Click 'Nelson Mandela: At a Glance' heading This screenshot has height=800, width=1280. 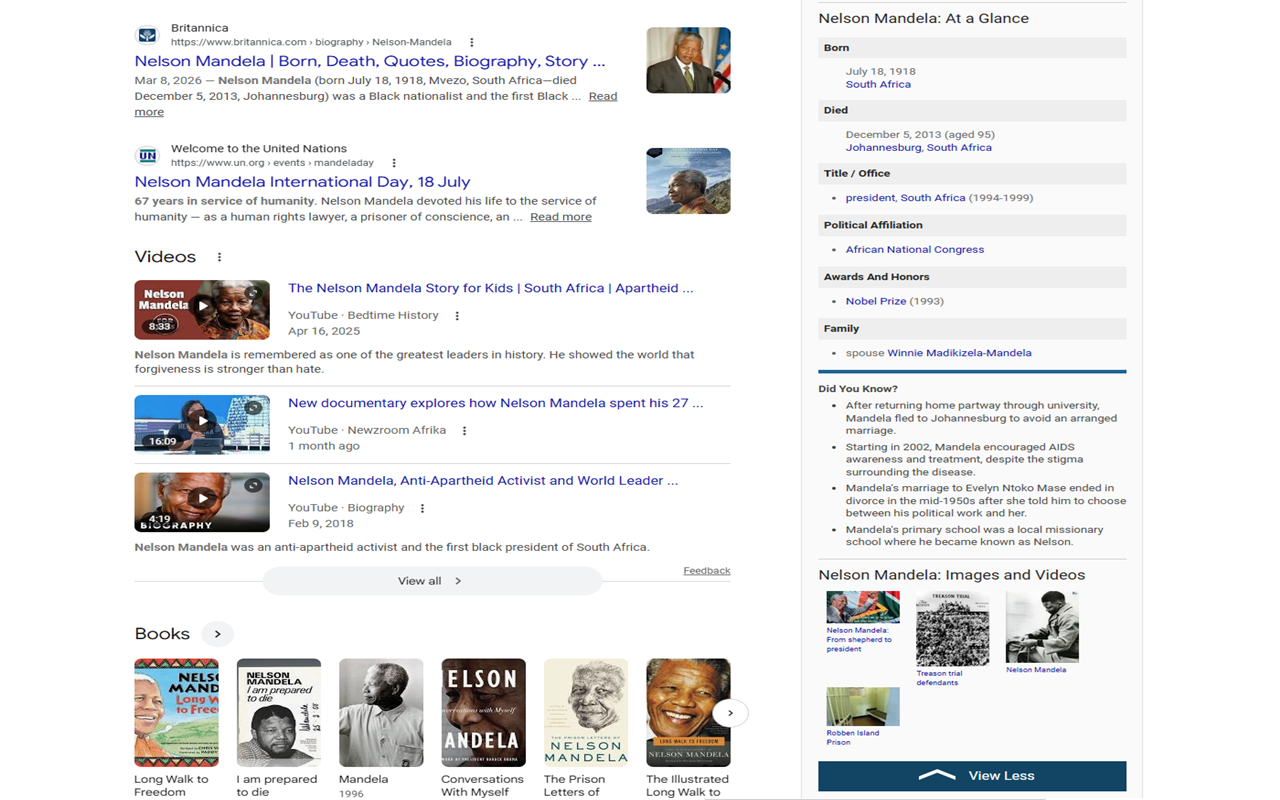click(x=924, y=18)
